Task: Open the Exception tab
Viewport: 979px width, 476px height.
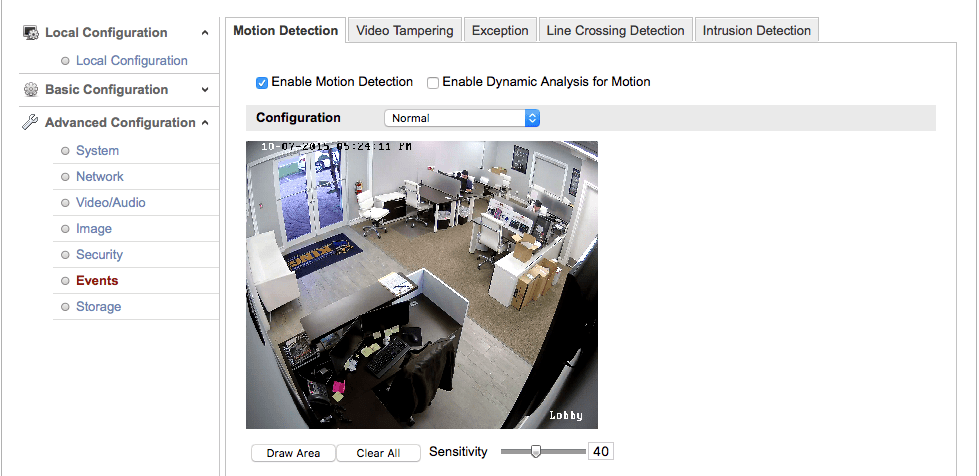Action: point(500,31)
